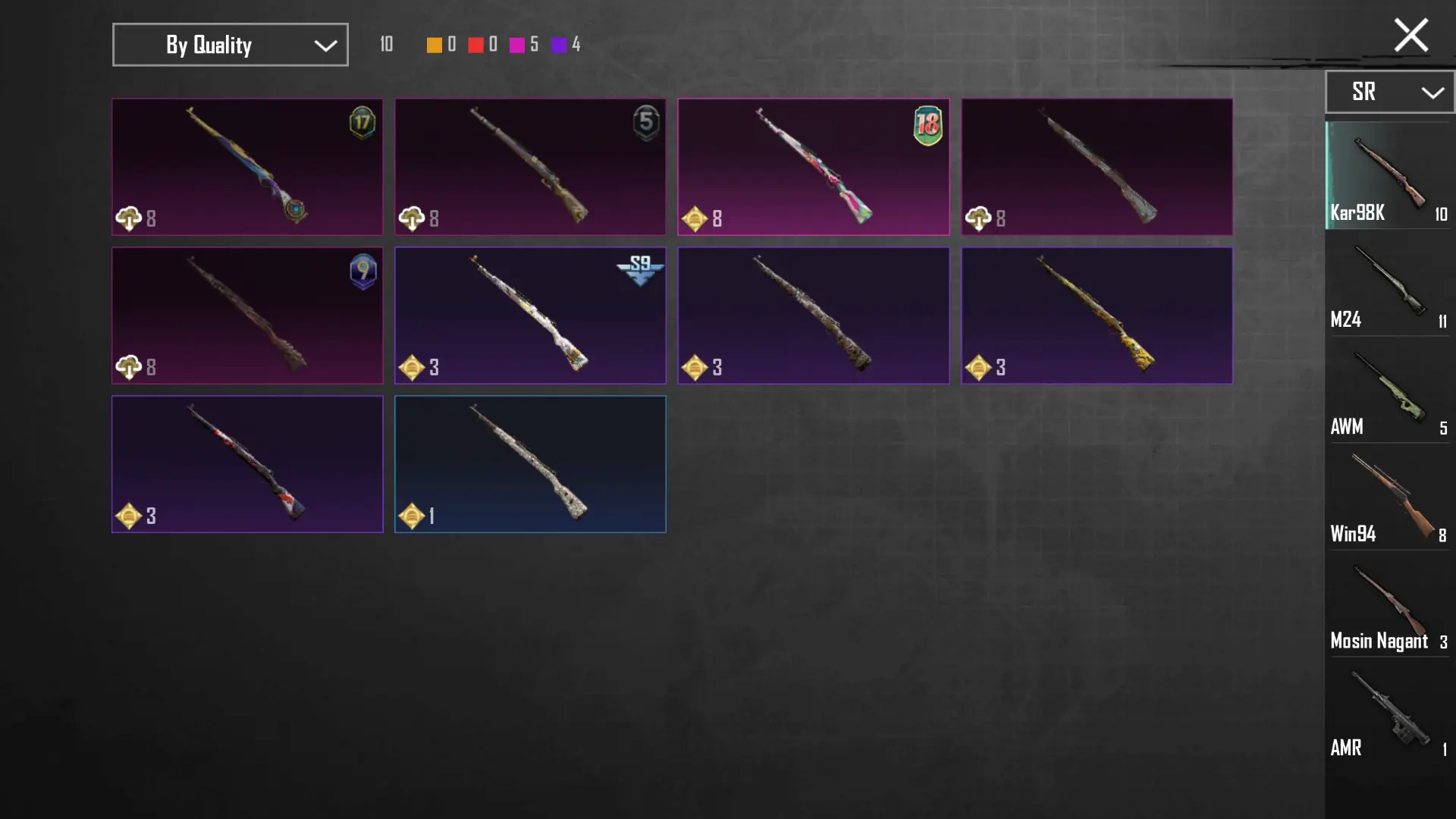Viewport: 1456px width, 819px height.
Task: Click the cloud download icon on the first skin
Action: click(x=128, y=218)
